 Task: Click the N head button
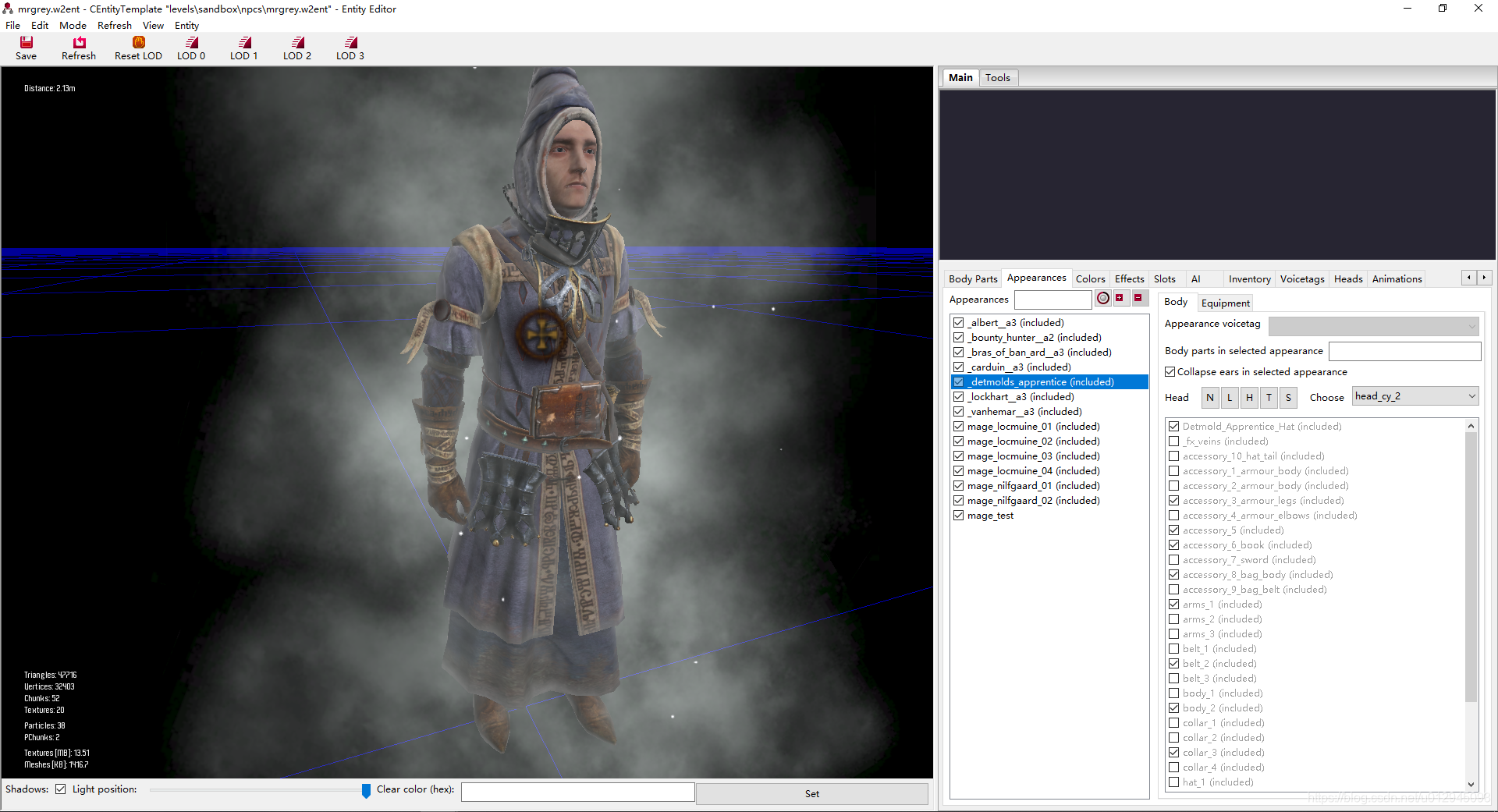click(x=1210, y=397)
